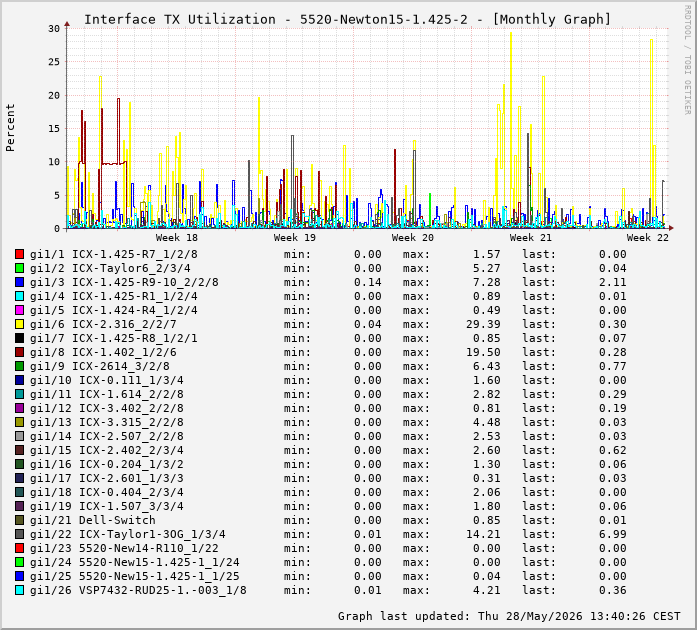Select the legend label gi1/21 Dell-Switch

[92, 520]
